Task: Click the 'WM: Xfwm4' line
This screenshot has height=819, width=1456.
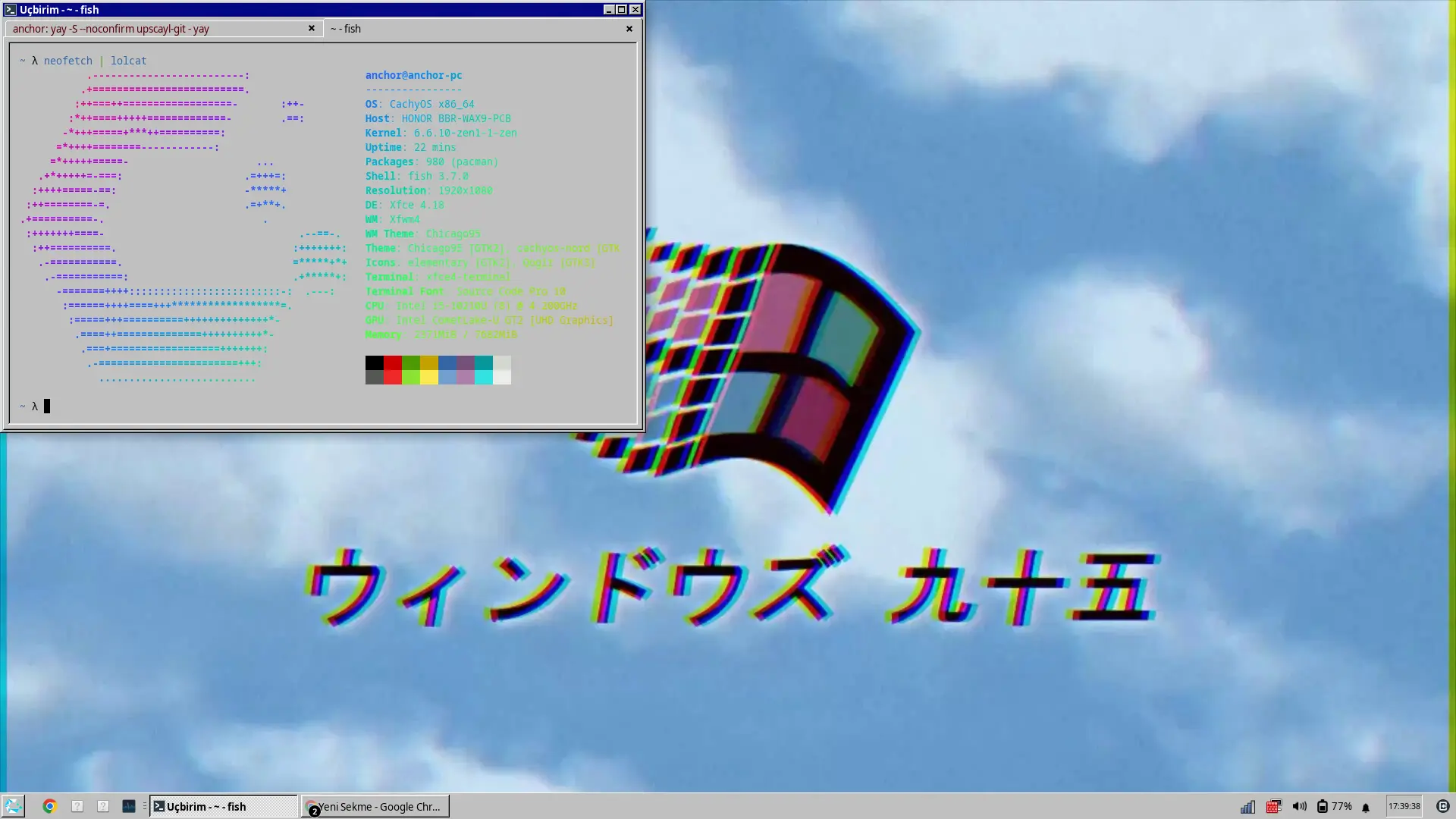Action: tap(393, 219)
